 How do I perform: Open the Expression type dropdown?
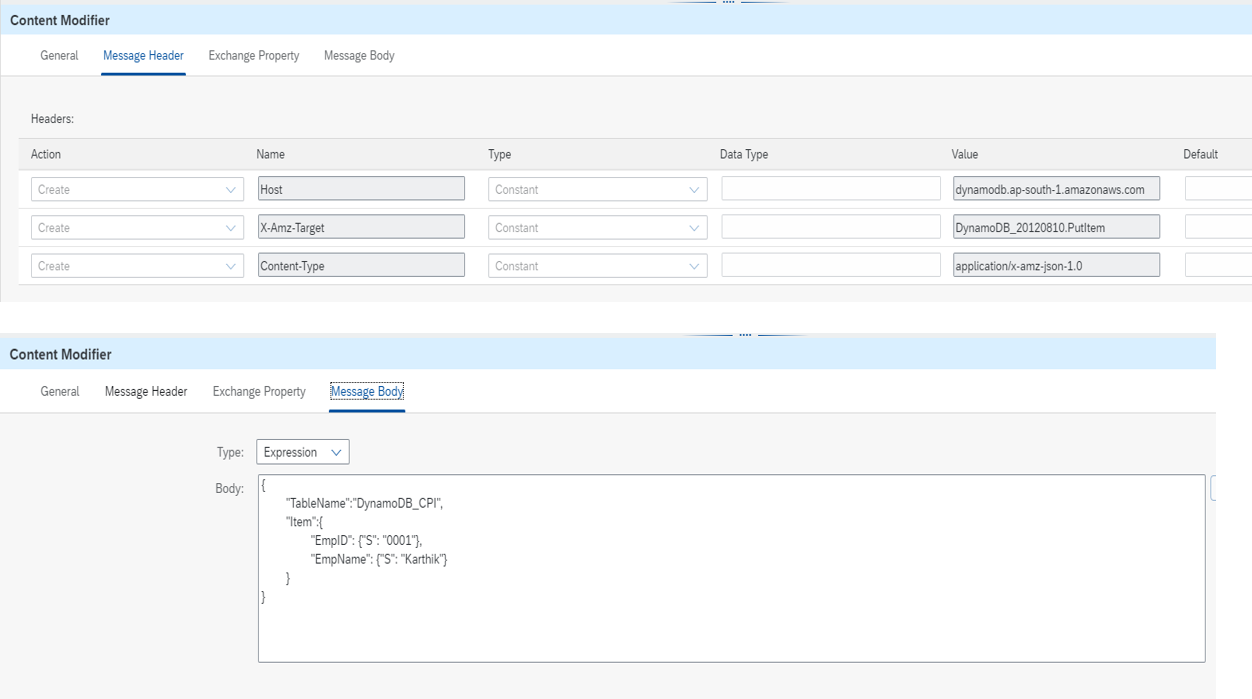[x=303, y=452]
